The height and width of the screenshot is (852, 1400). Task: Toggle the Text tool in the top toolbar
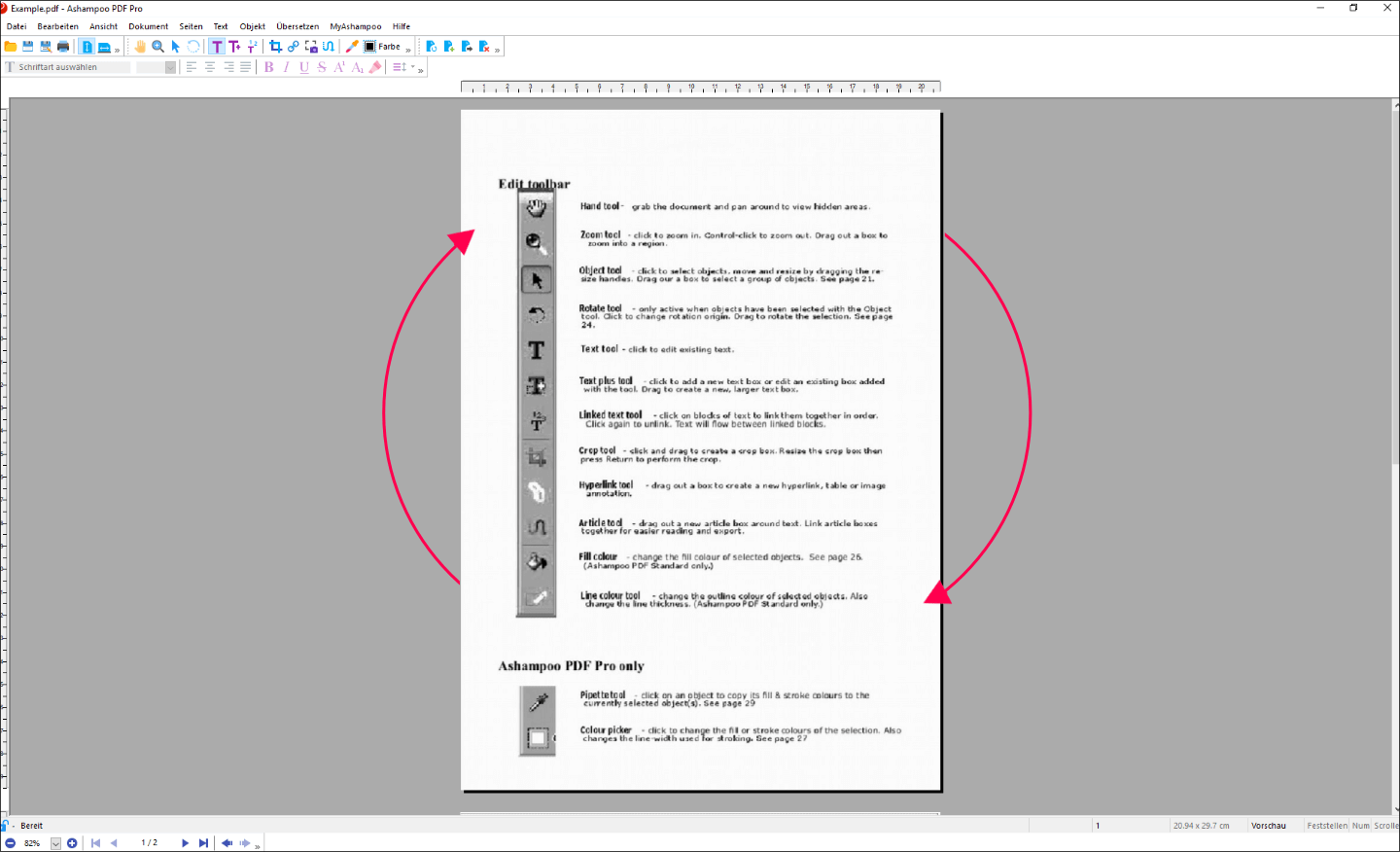tap(217, 47)
